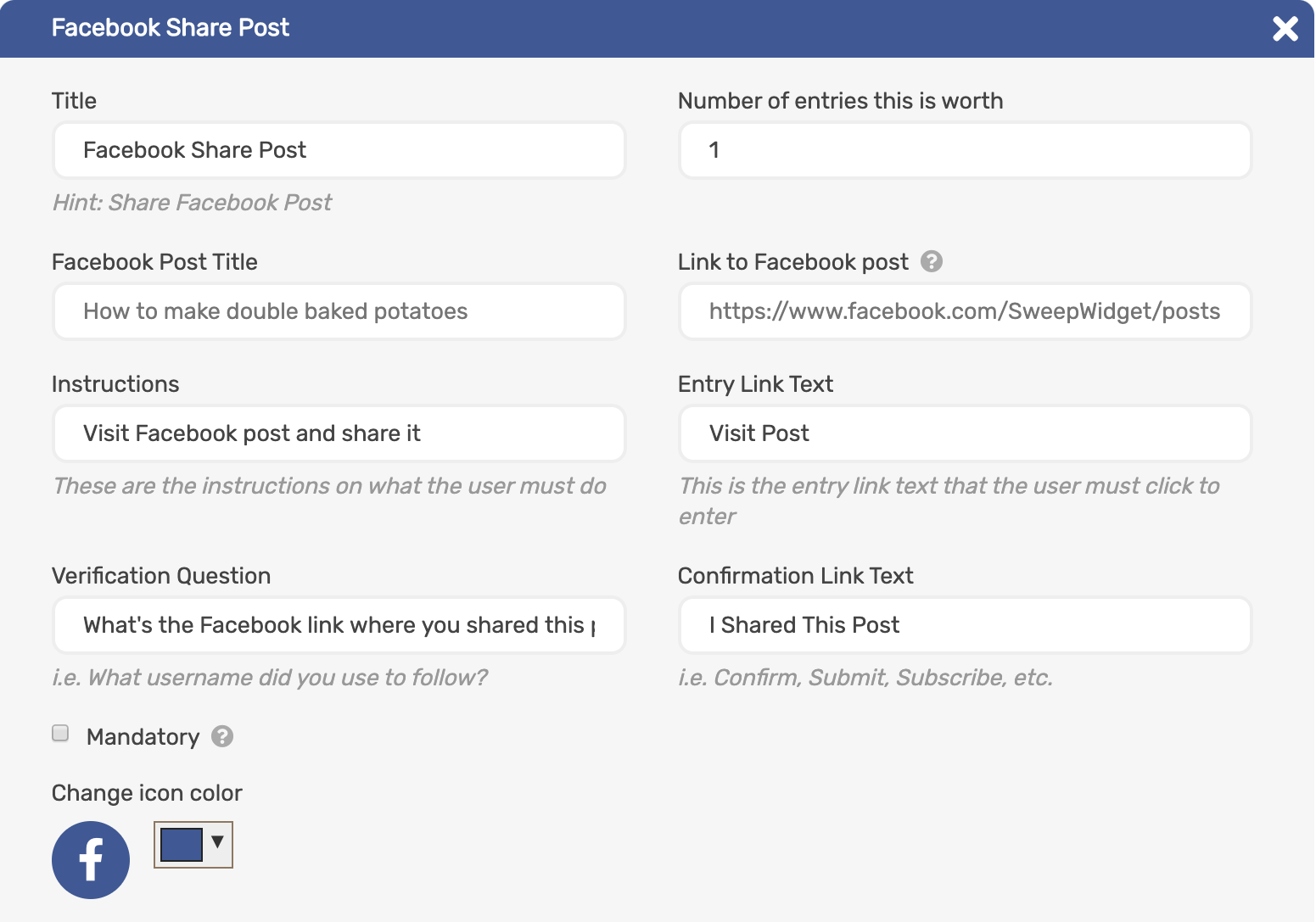Close the Facebook Share Post dialog
The image size is (1316, 922).
[1285, 28]
